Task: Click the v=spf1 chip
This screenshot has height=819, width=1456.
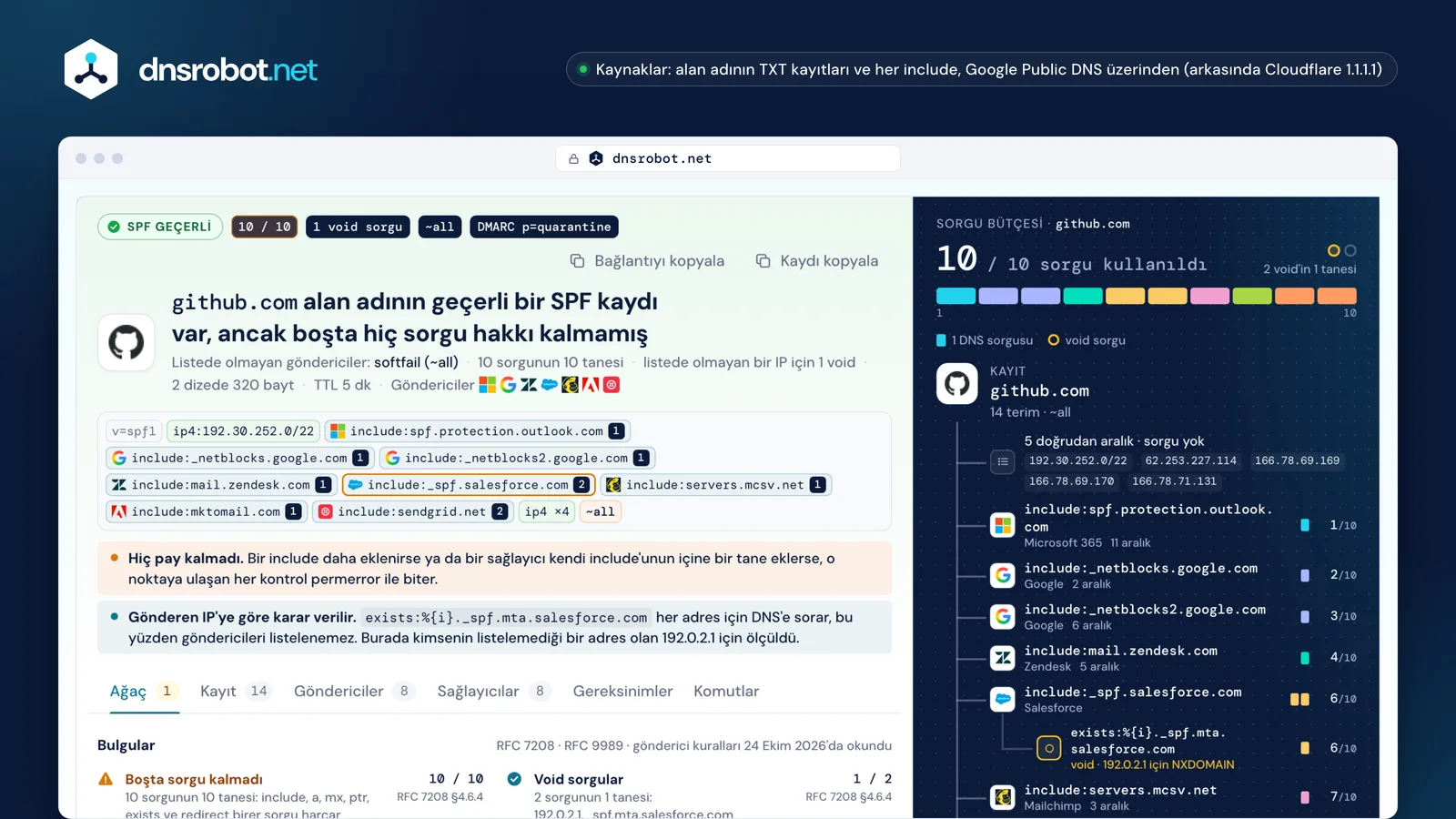Action: (x=134, y=431)
